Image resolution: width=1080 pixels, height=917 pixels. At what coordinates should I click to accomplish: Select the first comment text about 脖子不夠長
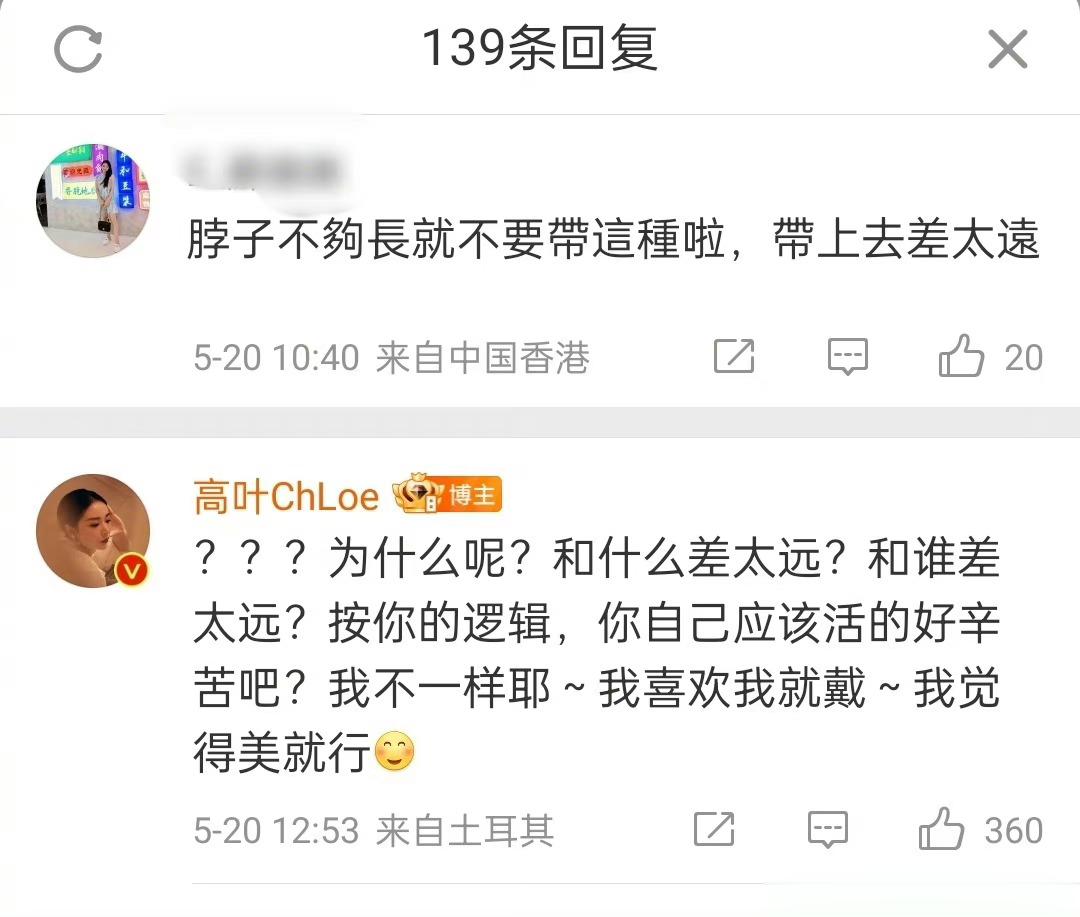coord(613,239)
